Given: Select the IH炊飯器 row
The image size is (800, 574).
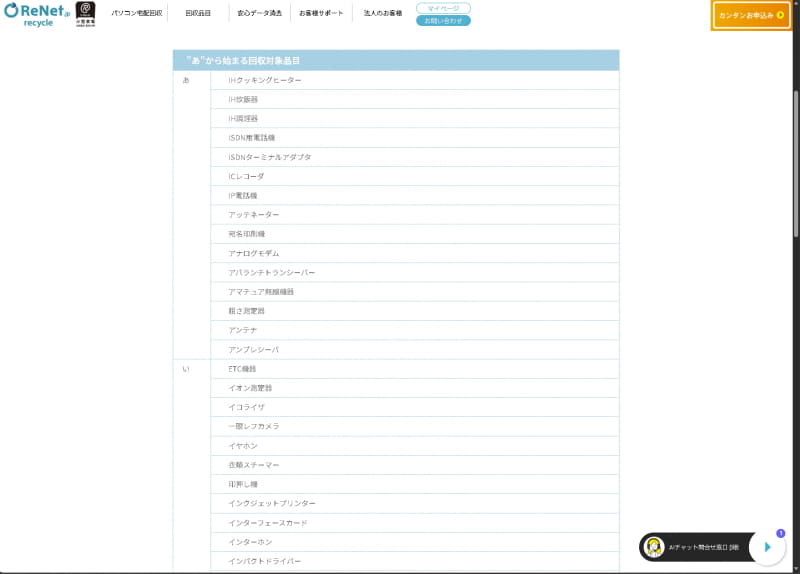Looking at the screenshot, I should click(415, 99).
